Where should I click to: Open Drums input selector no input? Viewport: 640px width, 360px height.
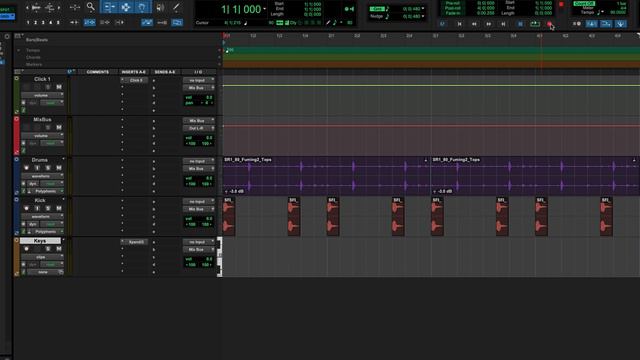click(198, 161)
